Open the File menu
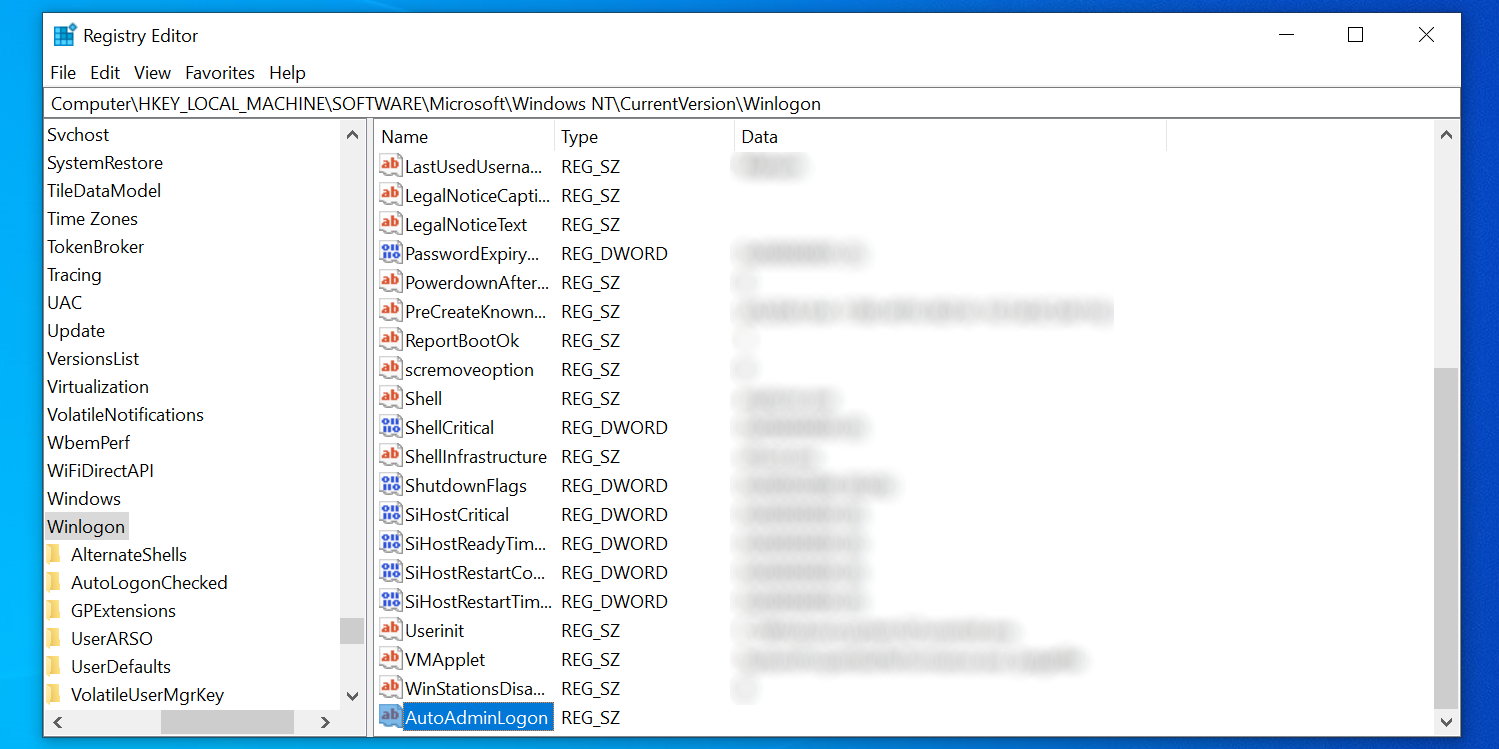 [63, 73]
